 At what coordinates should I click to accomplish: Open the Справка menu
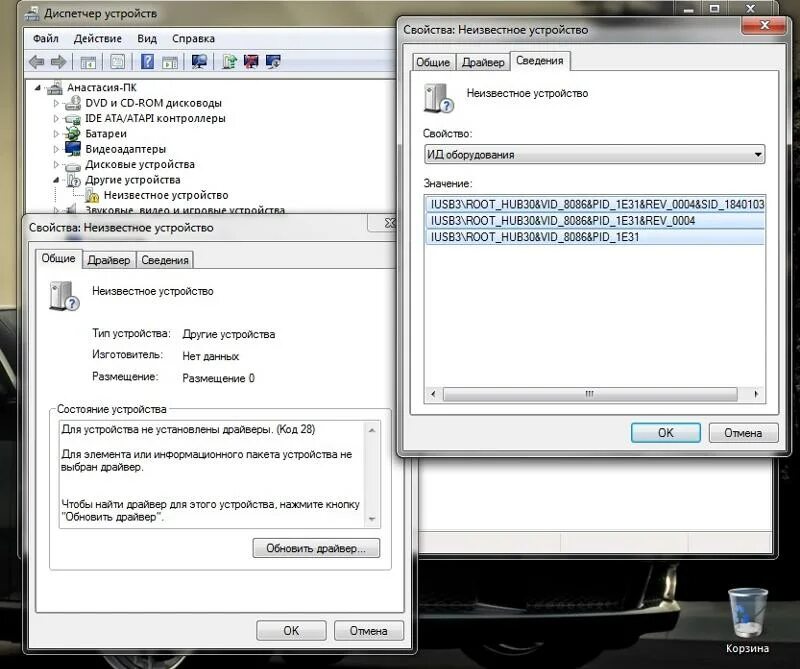(193, 39)
